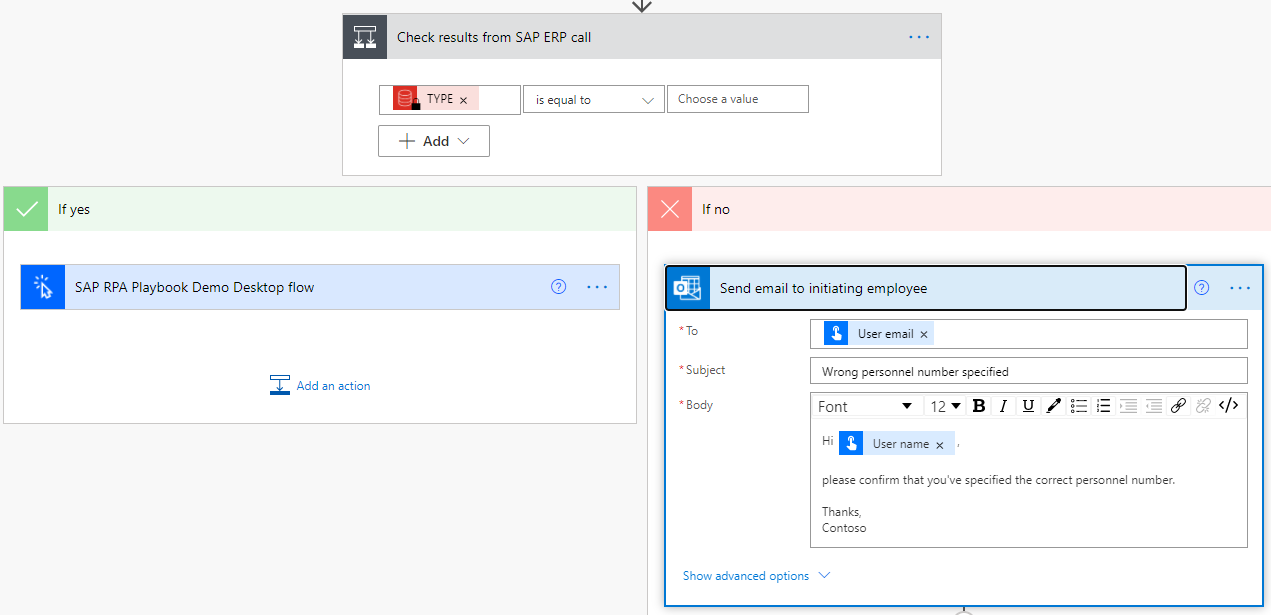
Task: Open the text highlight color pen tool
Action: 1053,406
